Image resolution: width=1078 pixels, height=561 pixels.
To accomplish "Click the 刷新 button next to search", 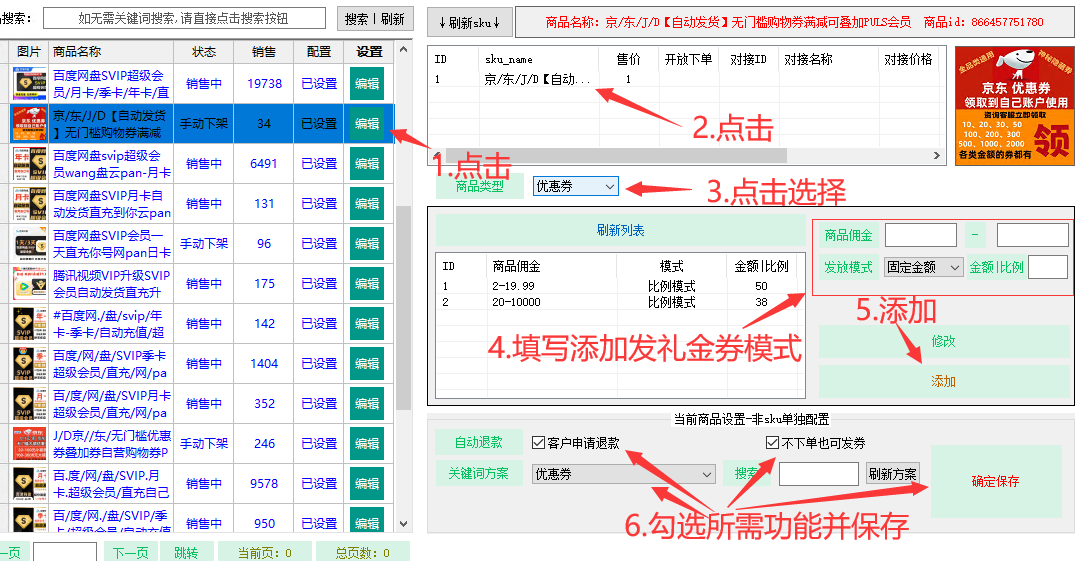I will coord(393,19).
